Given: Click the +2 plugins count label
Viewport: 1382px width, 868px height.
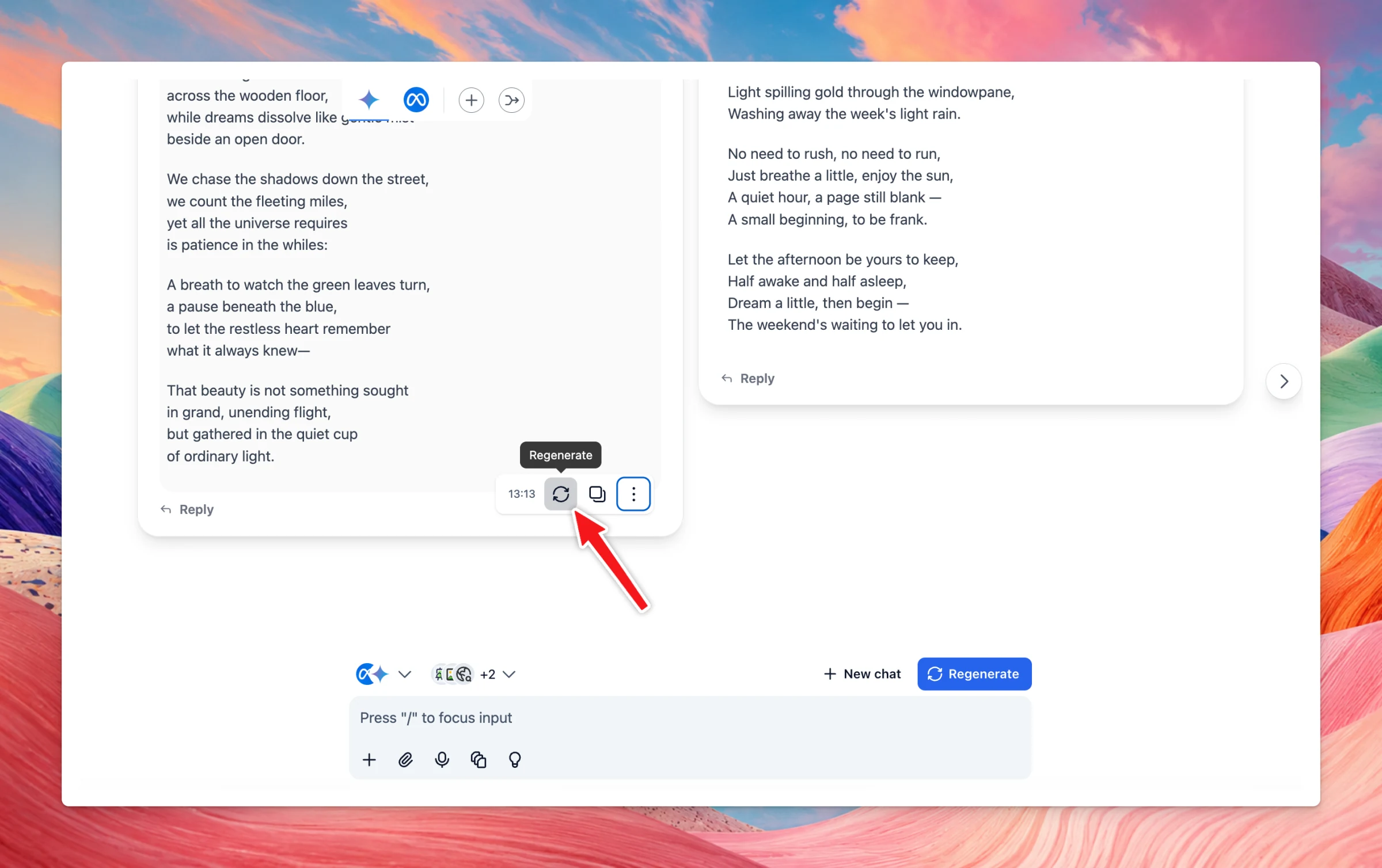Looking at the screenshot, I should 487,674.
